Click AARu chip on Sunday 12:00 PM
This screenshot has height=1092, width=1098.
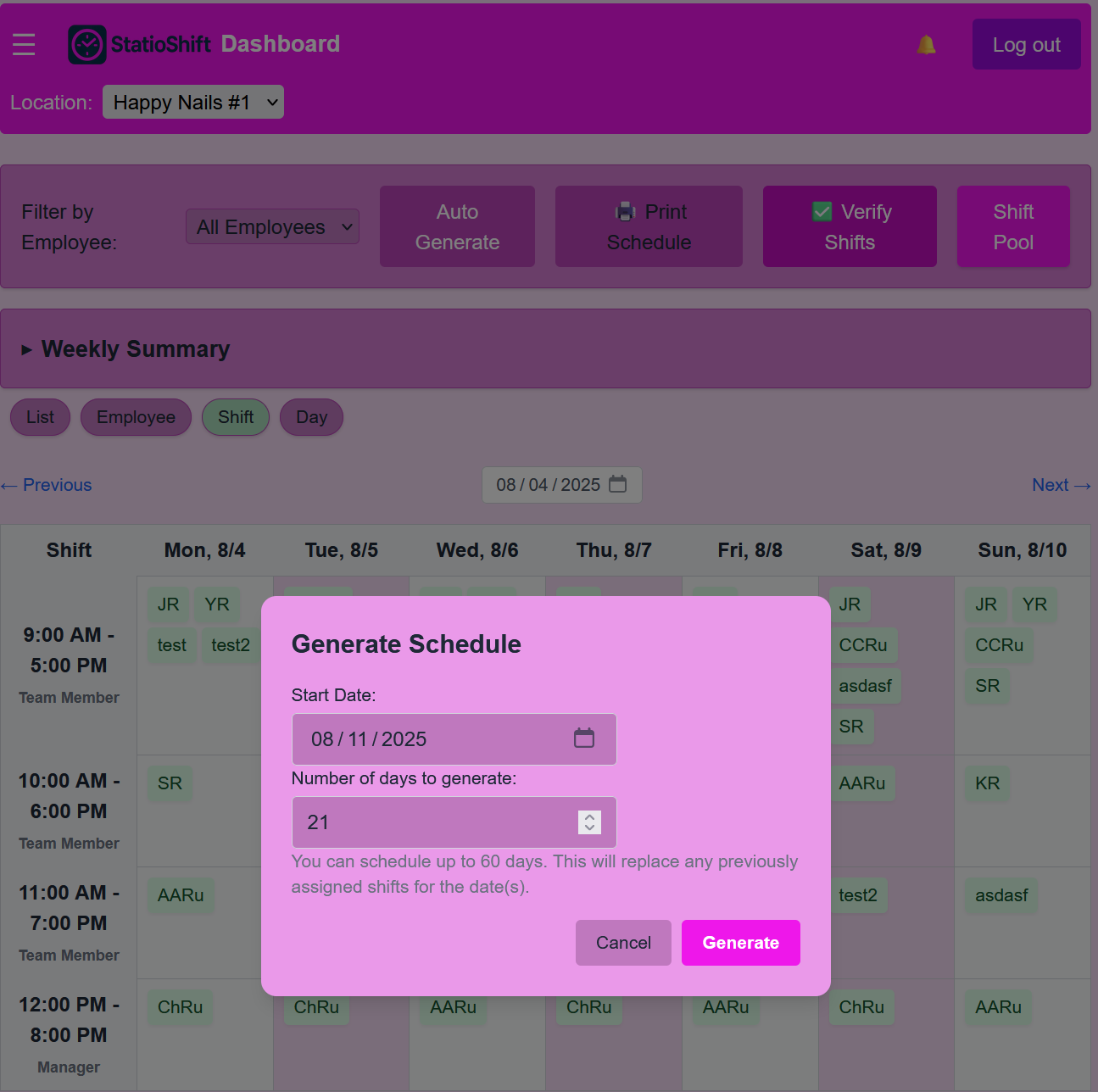(x=998, y=1007)
